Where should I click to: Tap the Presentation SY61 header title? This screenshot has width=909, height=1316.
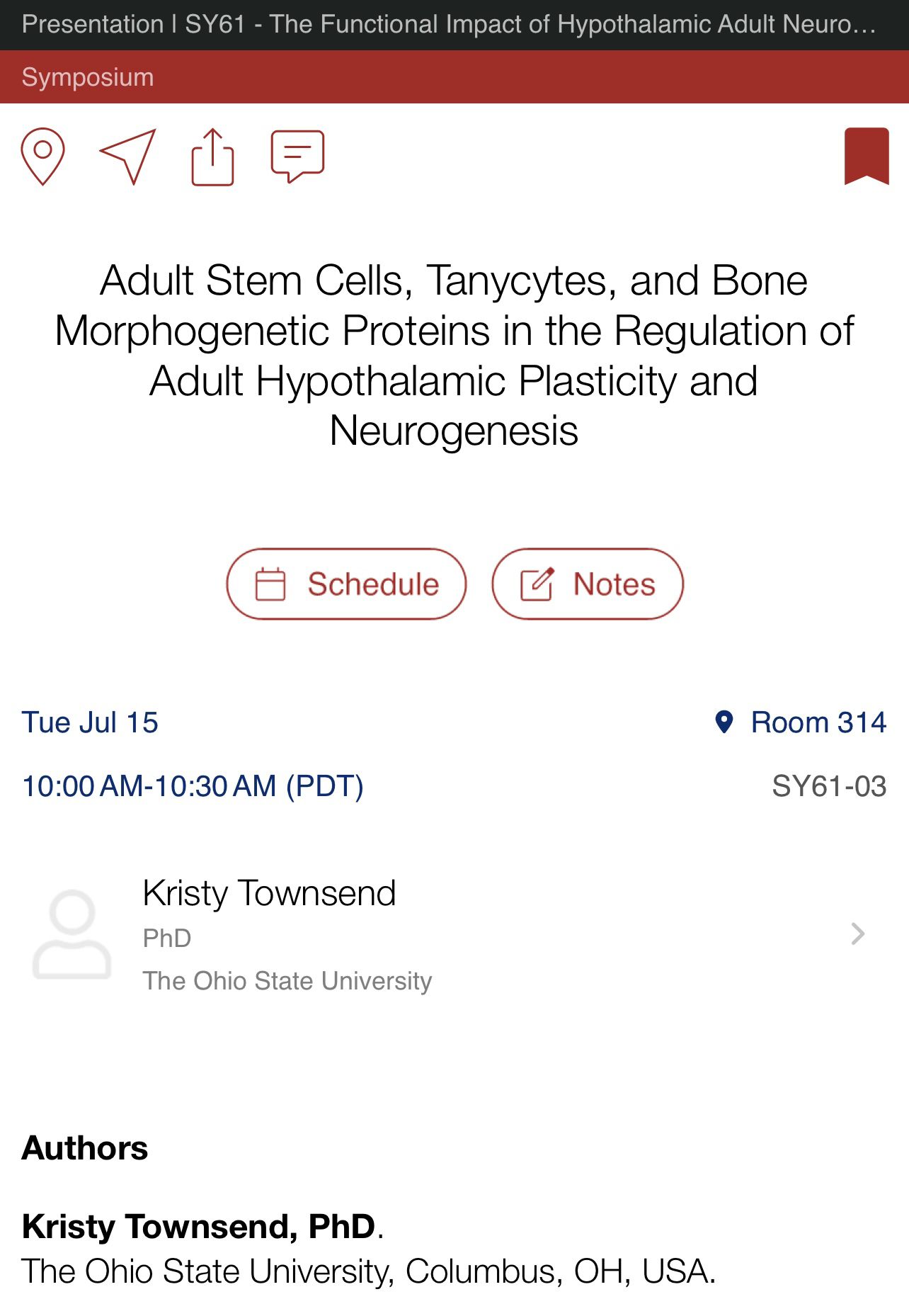tap(449, 25)
